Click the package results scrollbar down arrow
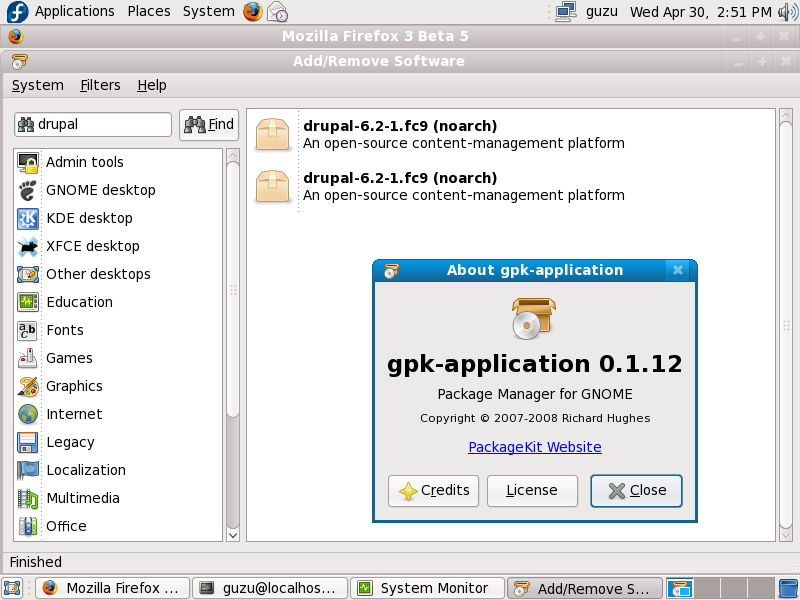The height and width of the screenshot is (600, 800). pos(786,535)
